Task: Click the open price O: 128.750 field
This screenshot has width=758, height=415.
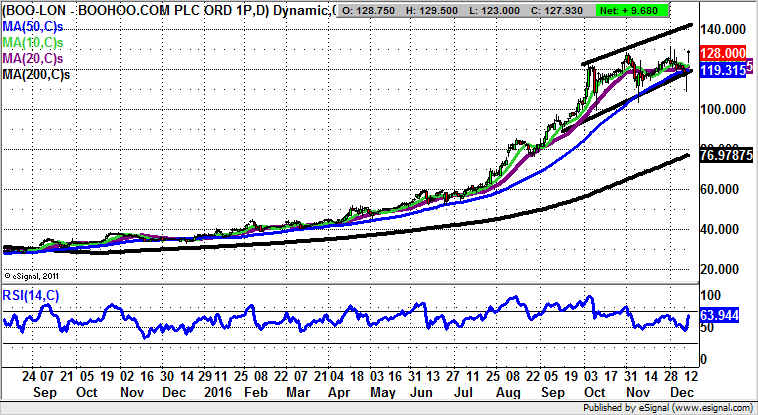Action: click(x=371, y=10)
